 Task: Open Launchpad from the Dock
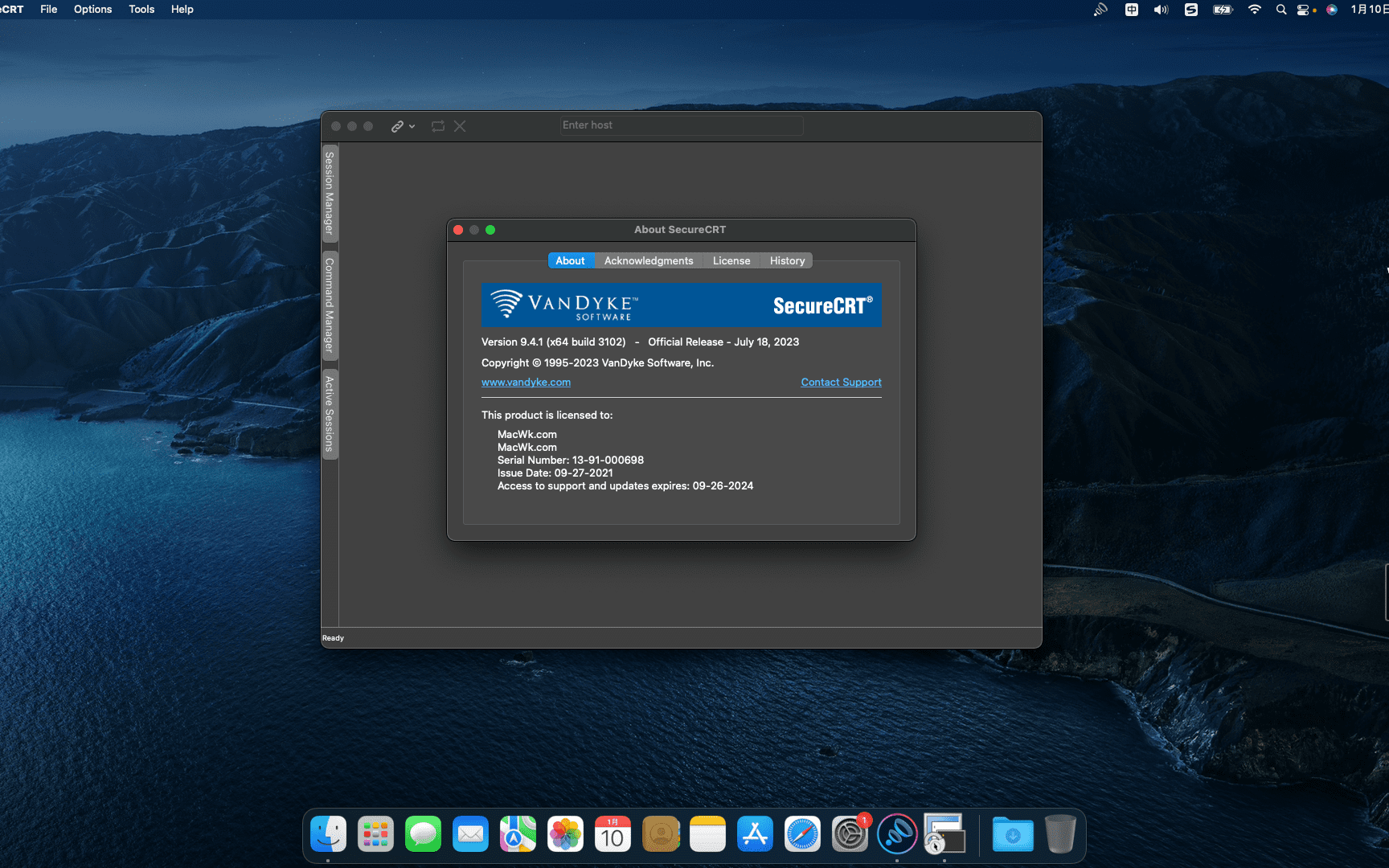click(375, 834)
